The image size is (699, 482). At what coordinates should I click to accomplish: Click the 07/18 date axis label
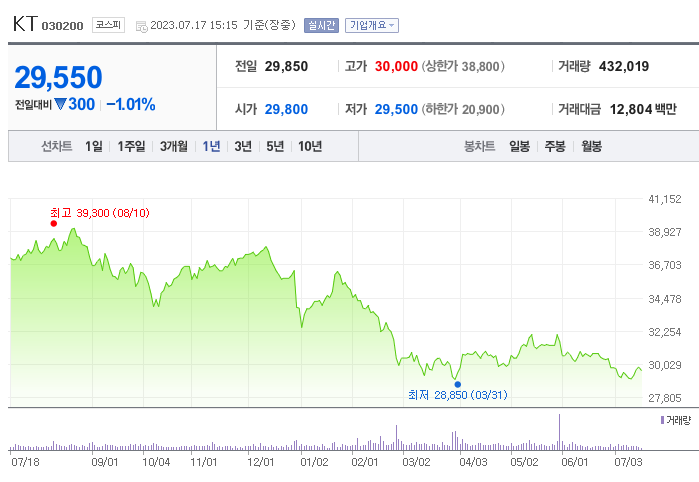tap(25, 461)
